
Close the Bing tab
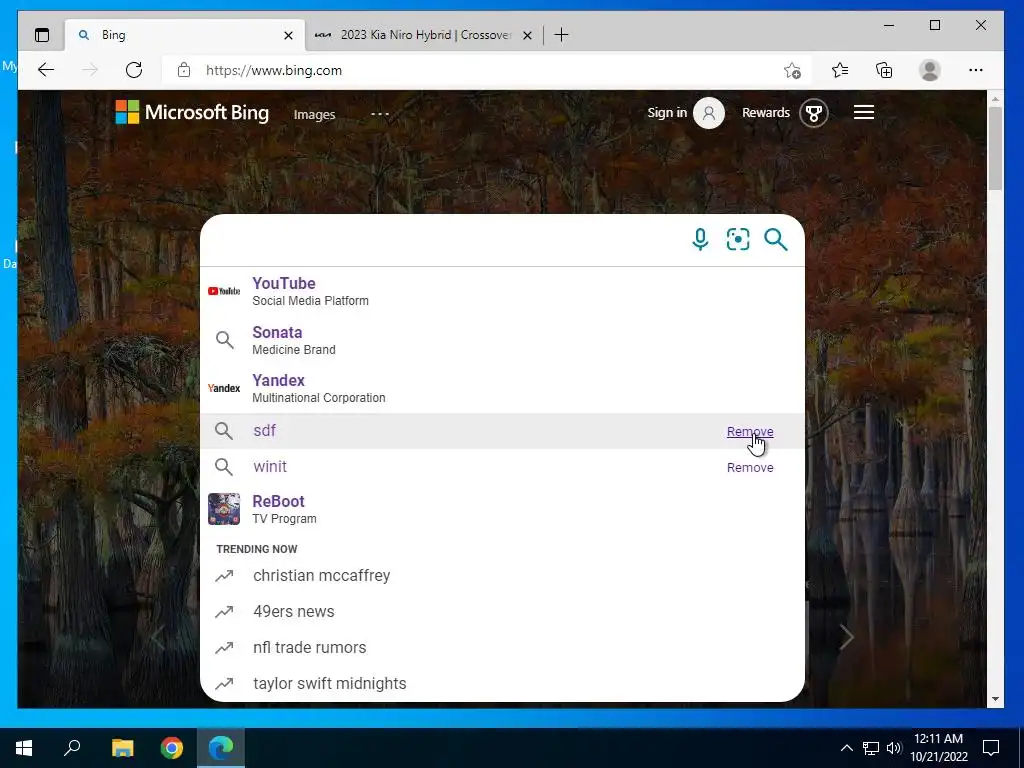click(x=288, y=35)
